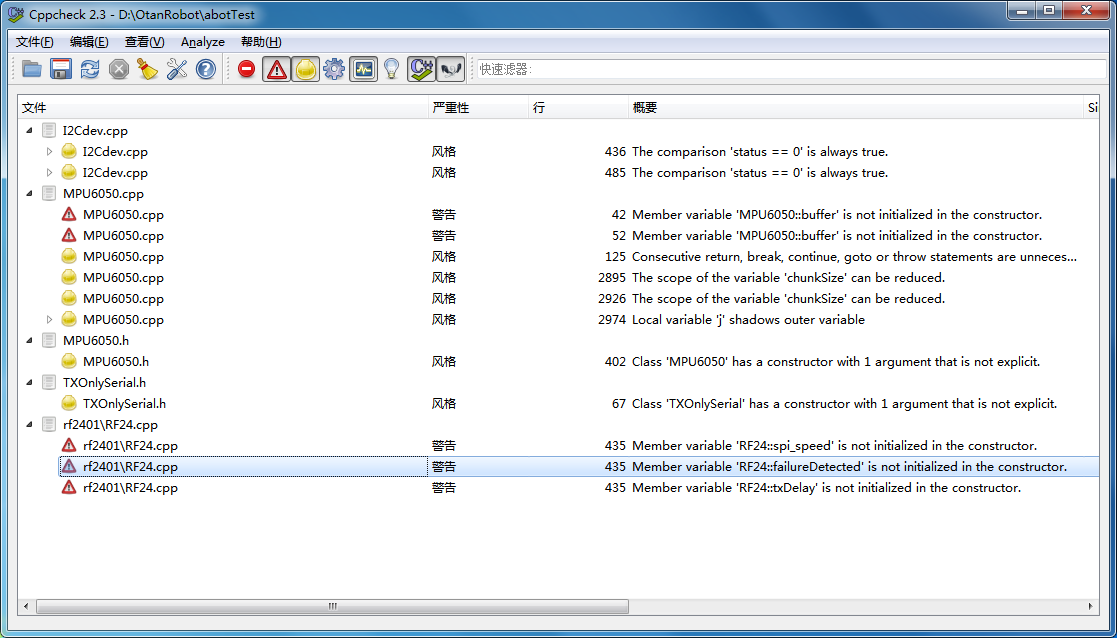Open the preferences tool icon
The width and height of the screenshot is (1117, 638).
point(177,68)
